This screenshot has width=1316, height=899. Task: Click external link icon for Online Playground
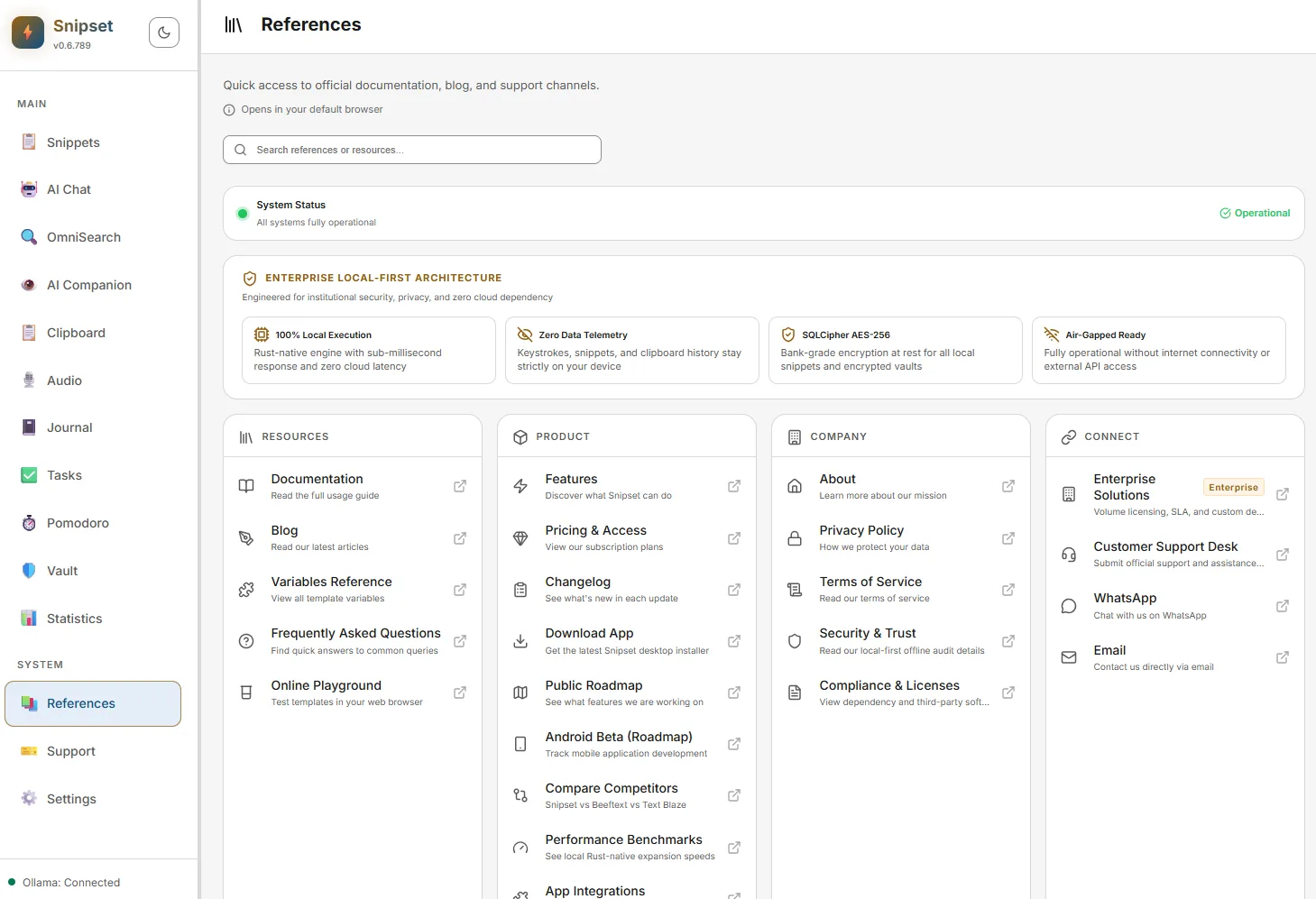(460, 693)
